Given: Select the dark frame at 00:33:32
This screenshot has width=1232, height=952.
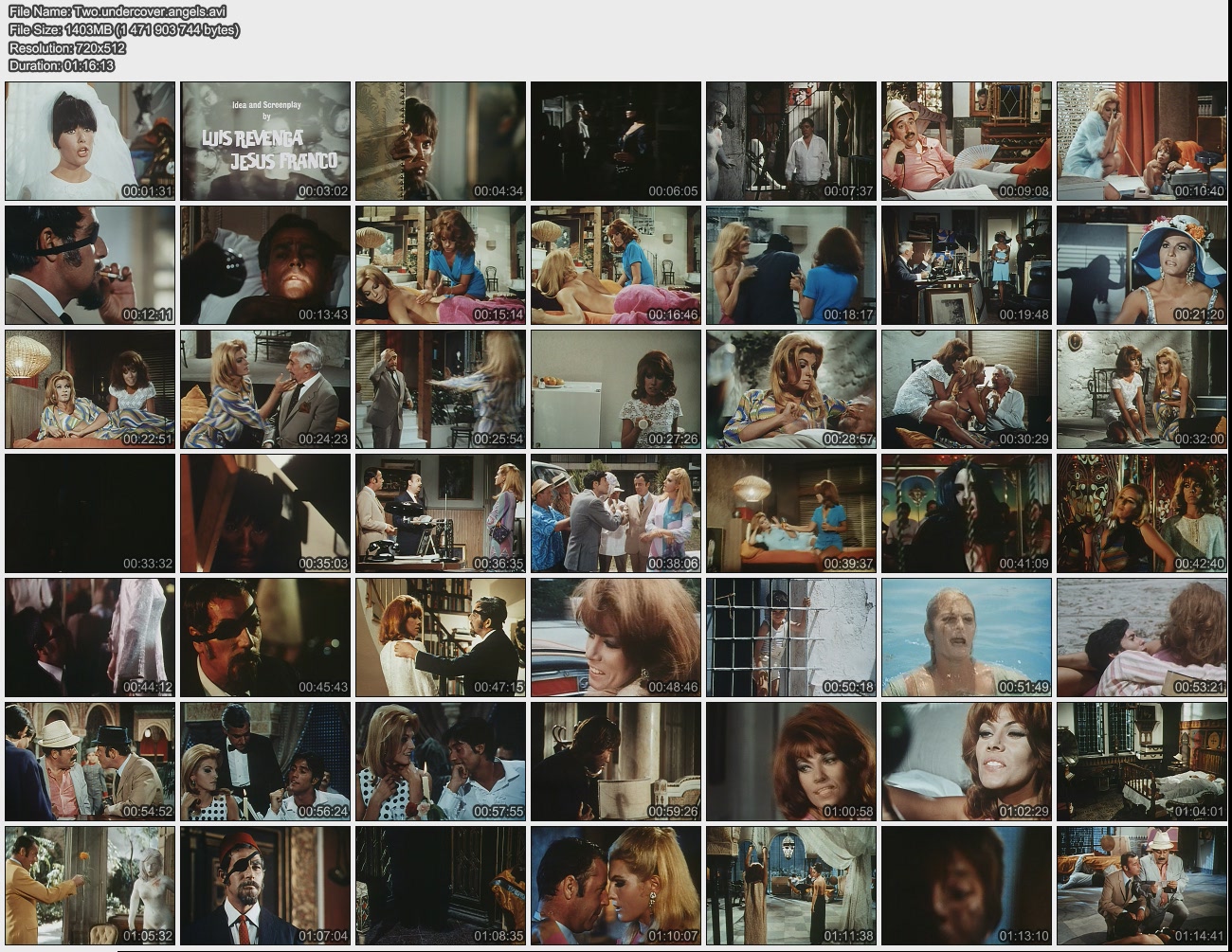Looking at the screenshot, I should point(90,513).
